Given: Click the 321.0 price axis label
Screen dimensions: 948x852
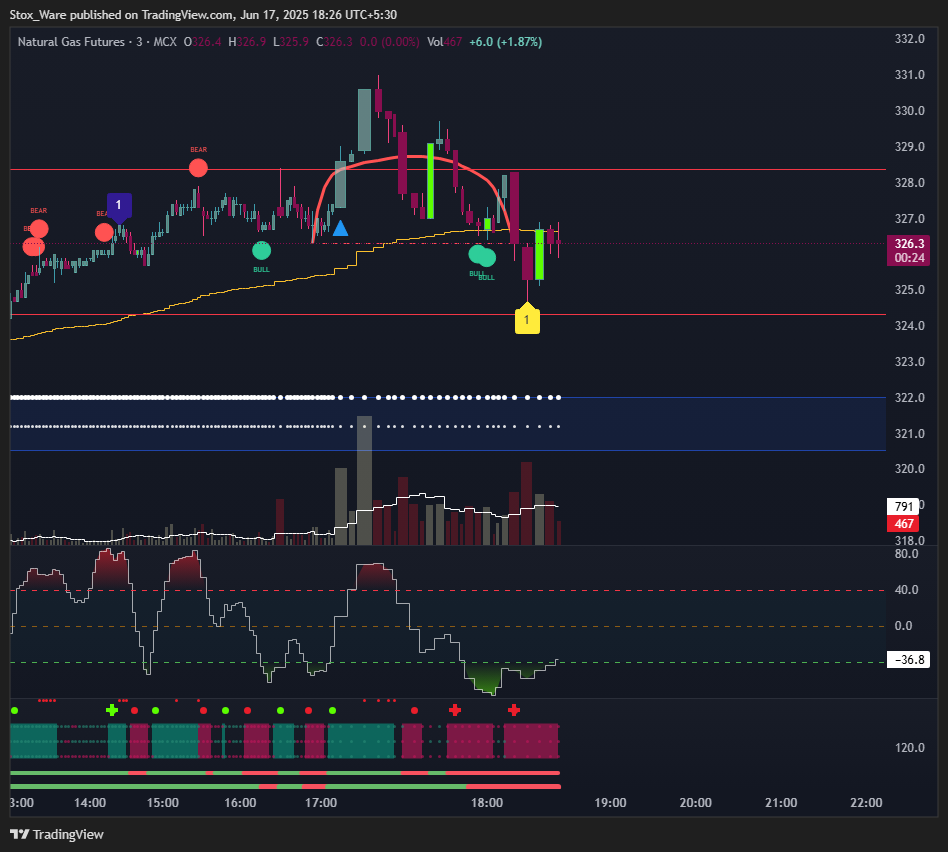Looking at the screenshot, I should click(x=909, y=434).
